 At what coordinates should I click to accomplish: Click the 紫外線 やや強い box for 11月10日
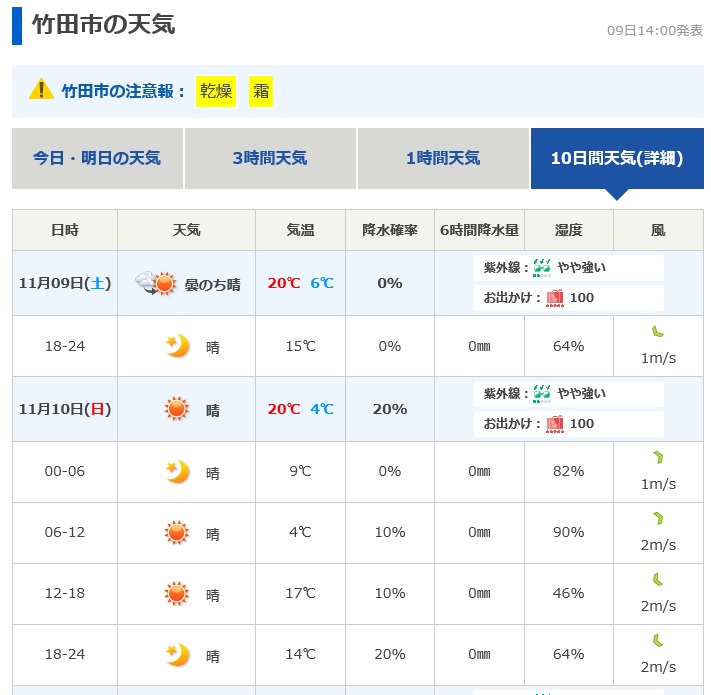[568, 394]
